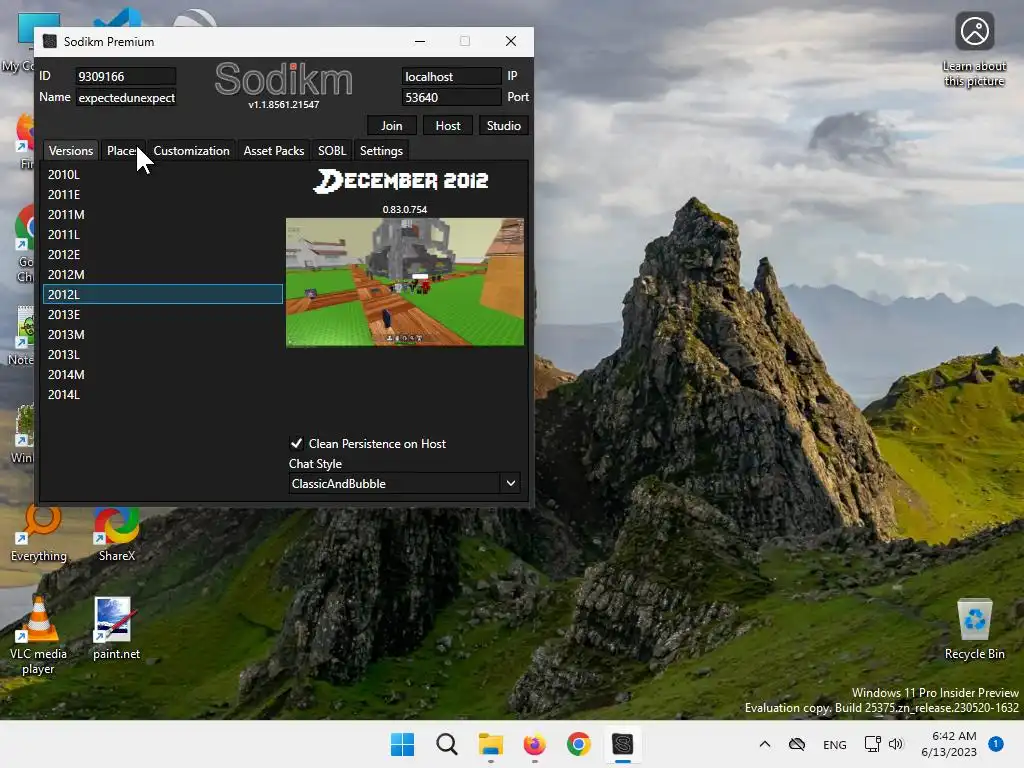Viewport: 1024px width, 768px height.
Task: Switch to the Asset Packs tab
Action: click(x=274, y=151)
